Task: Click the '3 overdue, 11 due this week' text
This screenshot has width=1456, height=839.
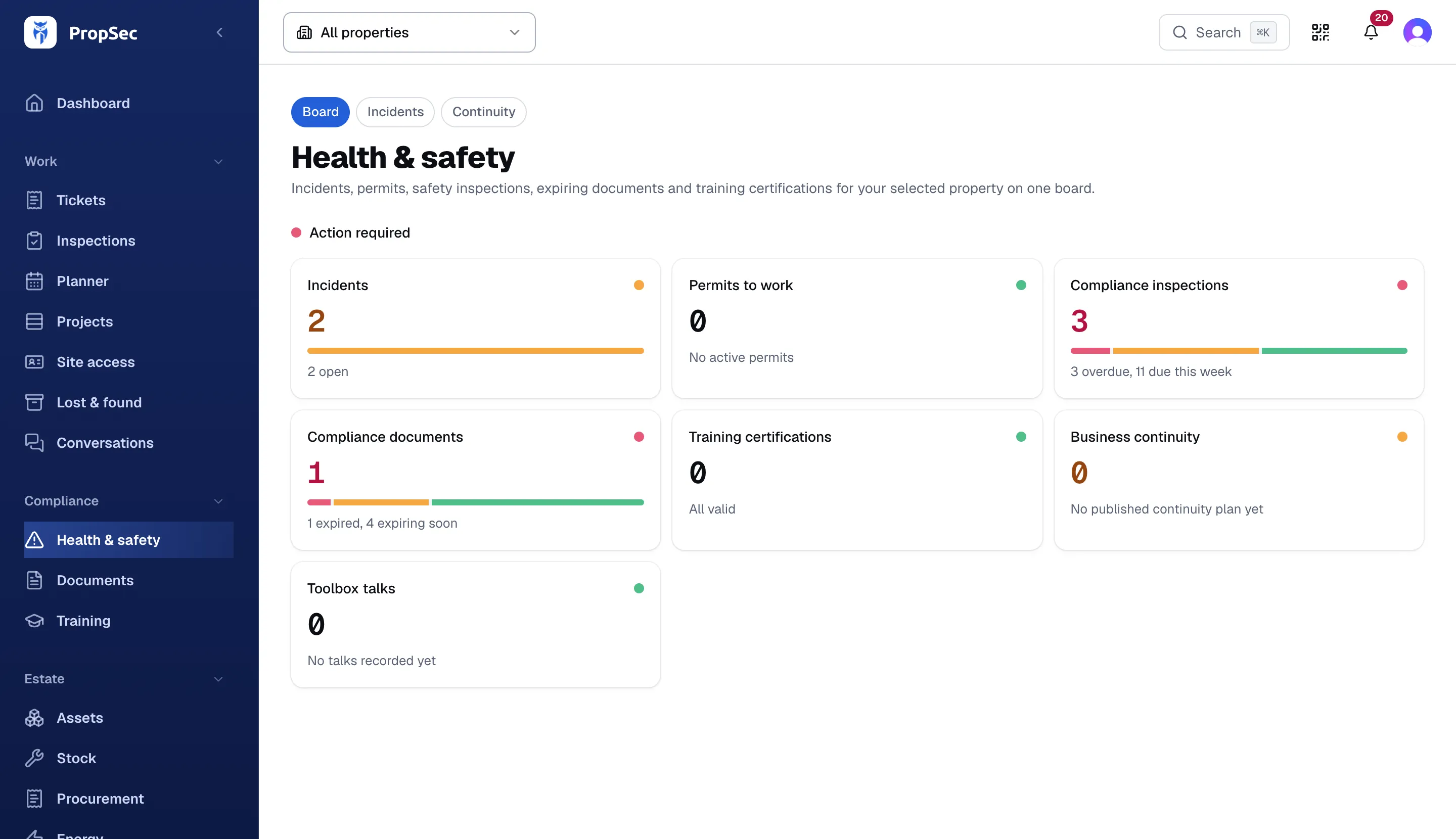Action: [x=1151, y=371]
